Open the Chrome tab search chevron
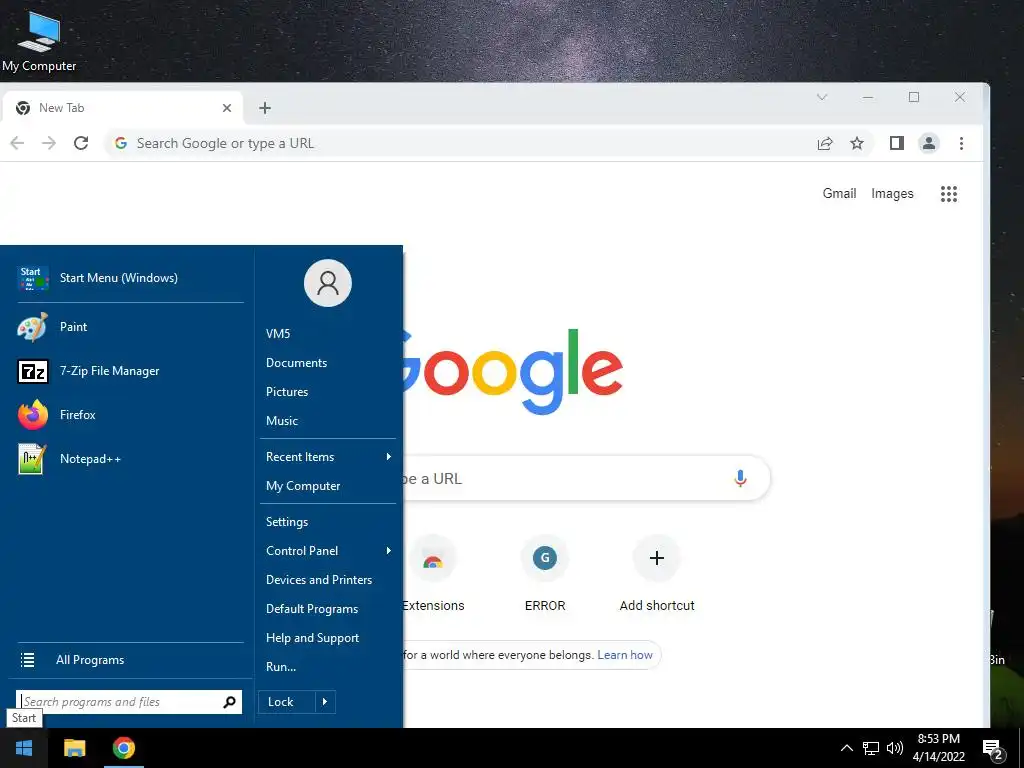The width and height of the screenshot is (1024, 768). tap(822, 97)
